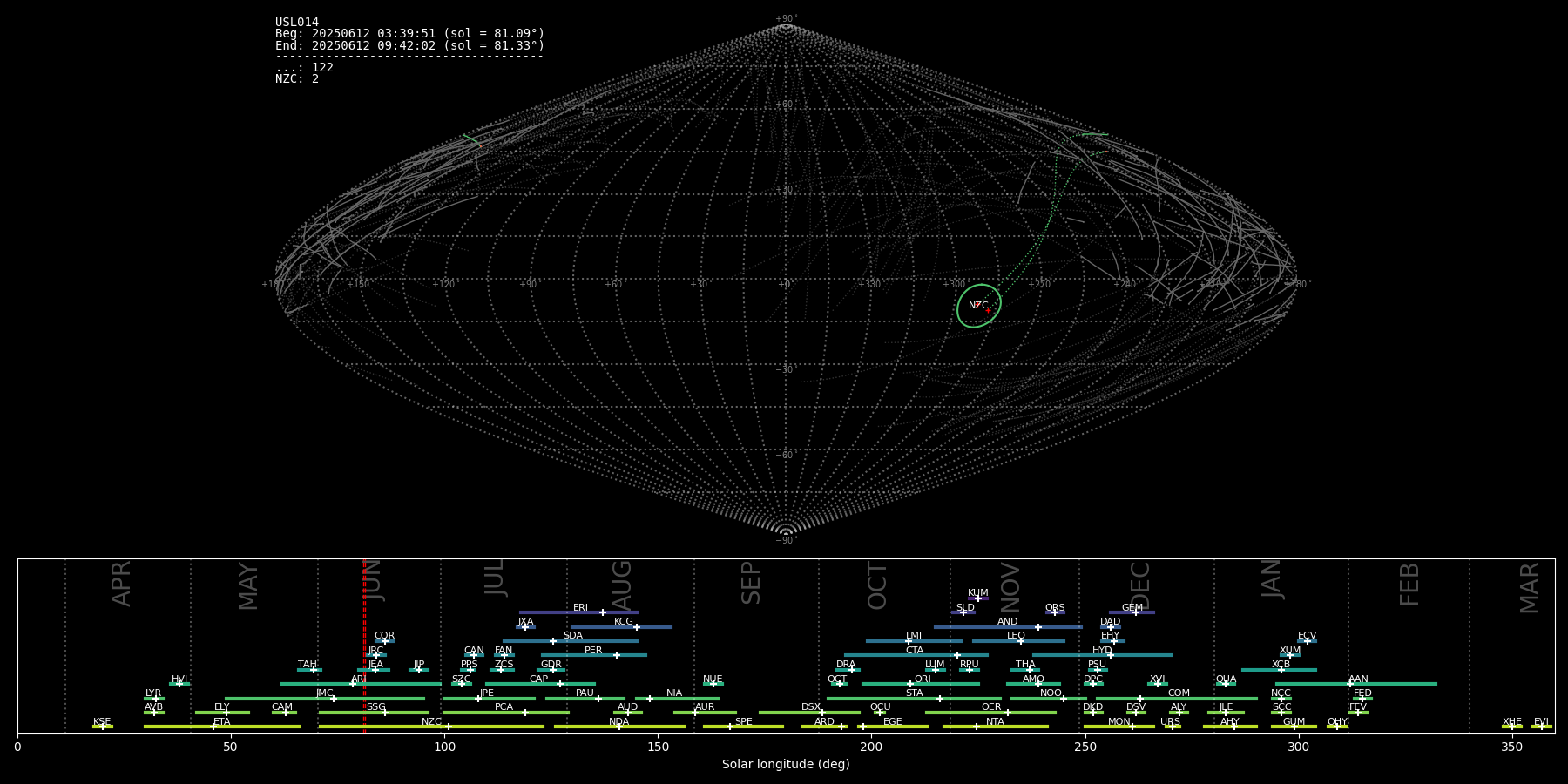Select the ECV shower marker
This screenshot has width=1568, height=784.
1307,641
